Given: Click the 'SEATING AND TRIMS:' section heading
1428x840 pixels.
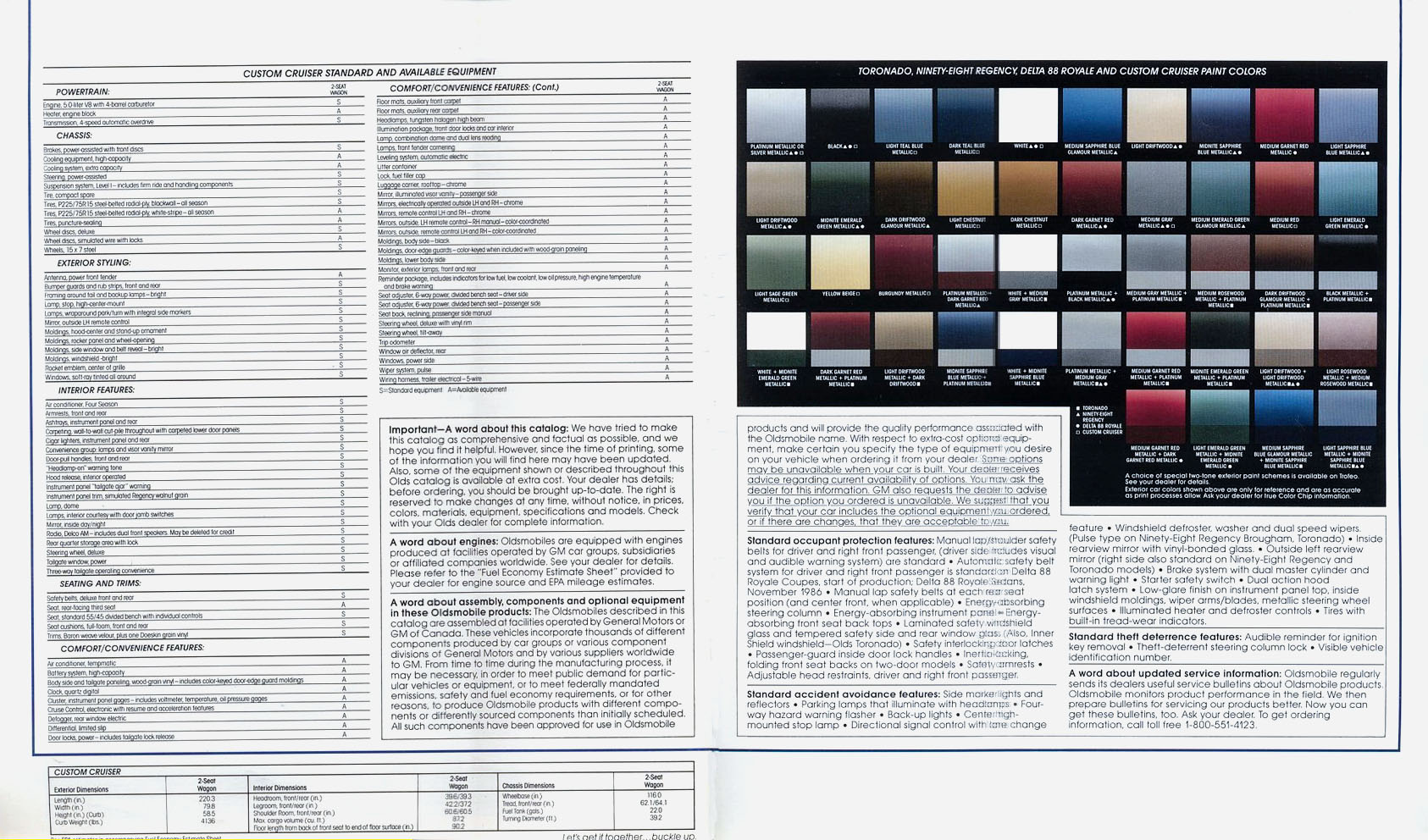Looking at the screenshot, I should 100,583.
